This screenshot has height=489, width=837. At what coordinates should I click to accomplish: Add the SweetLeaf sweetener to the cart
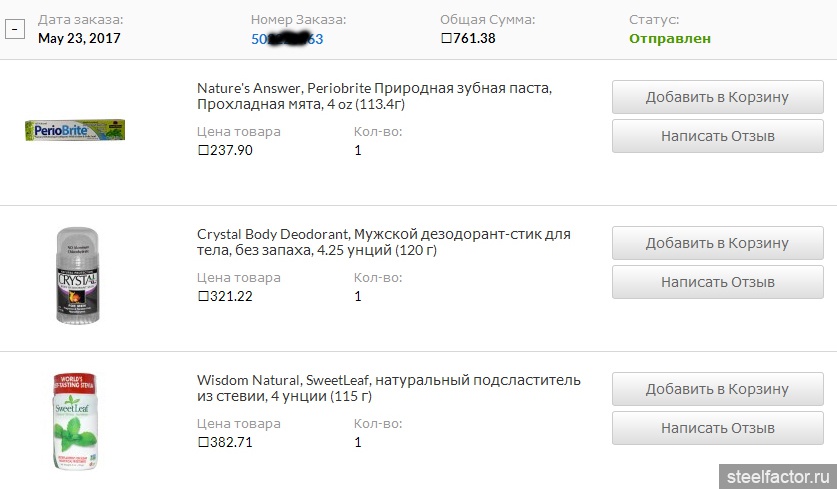point(717,389)
